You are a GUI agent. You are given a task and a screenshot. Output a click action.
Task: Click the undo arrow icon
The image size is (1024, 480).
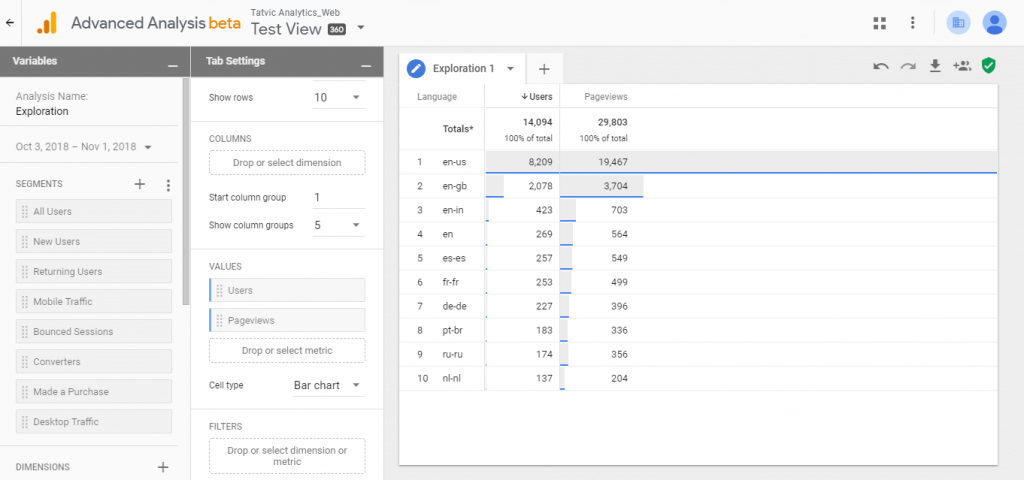coord(881,66)
